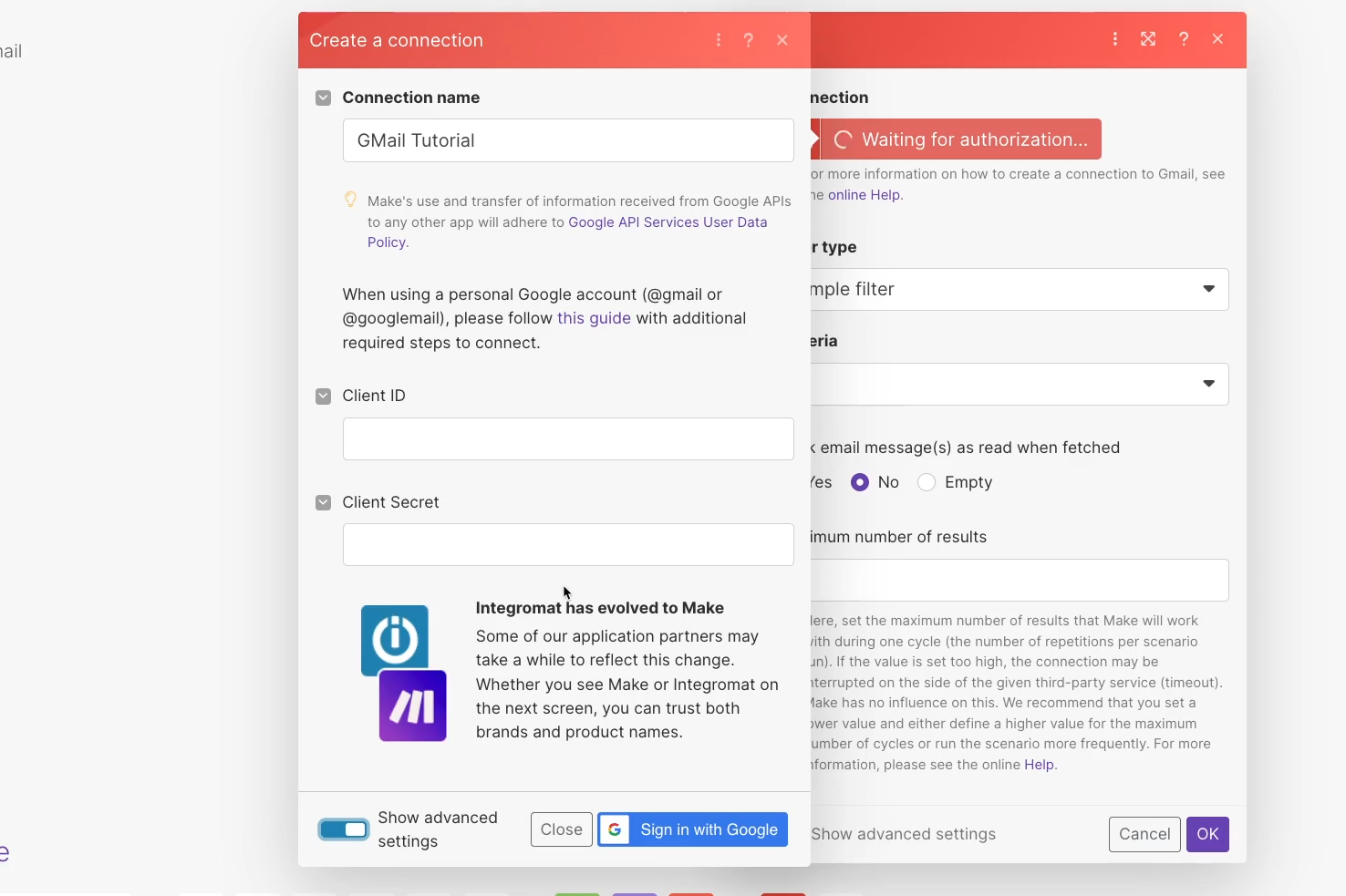Select the No radio button

860,482
